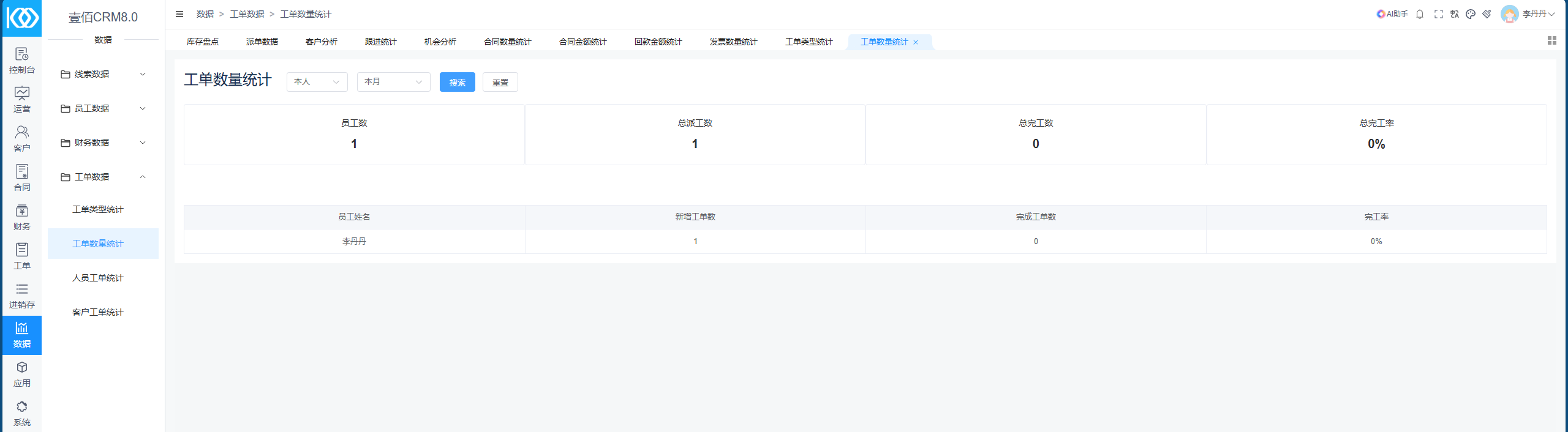
Task: Click the 总派工数 summary card
Action: (x=695, y=135)
